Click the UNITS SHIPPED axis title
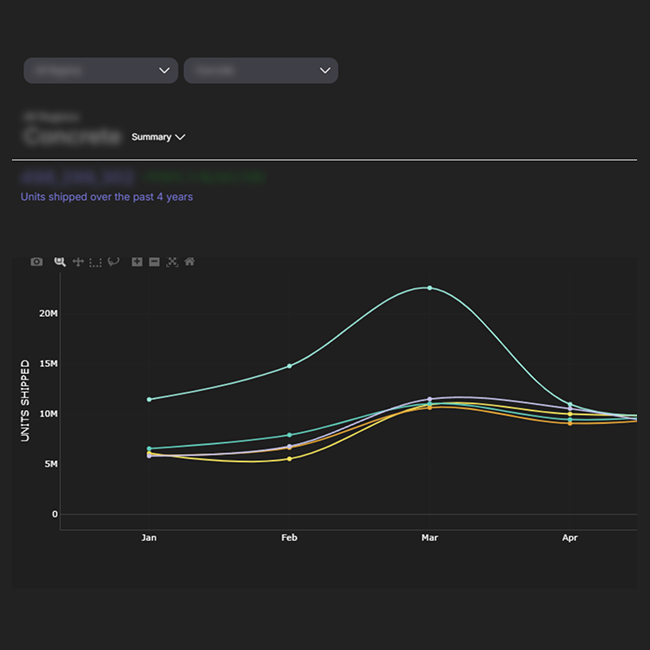This screenshot has height=650, width=650. pos(25,400)
